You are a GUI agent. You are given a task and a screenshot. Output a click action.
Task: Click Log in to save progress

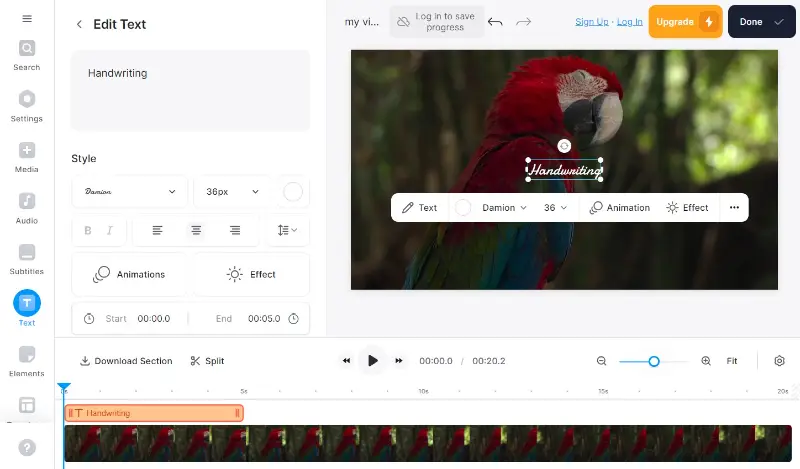(x=437, y=22)
